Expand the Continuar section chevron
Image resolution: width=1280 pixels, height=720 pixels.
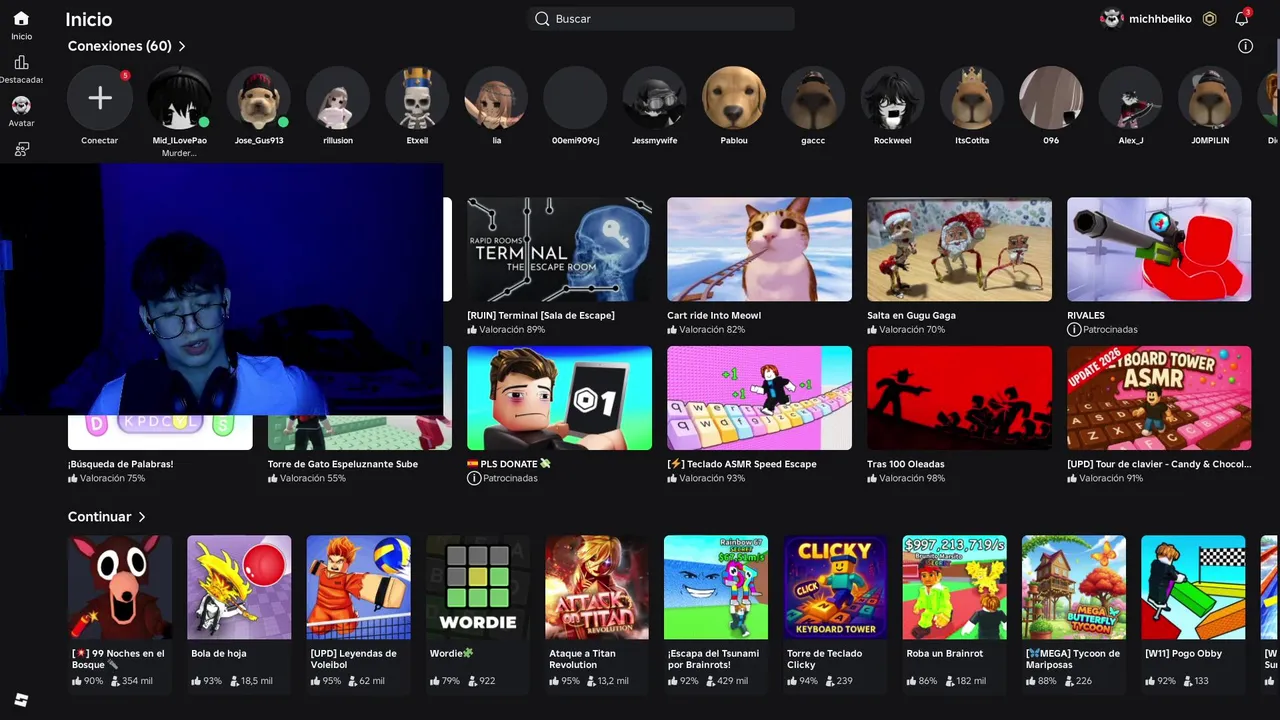point(142,517)
